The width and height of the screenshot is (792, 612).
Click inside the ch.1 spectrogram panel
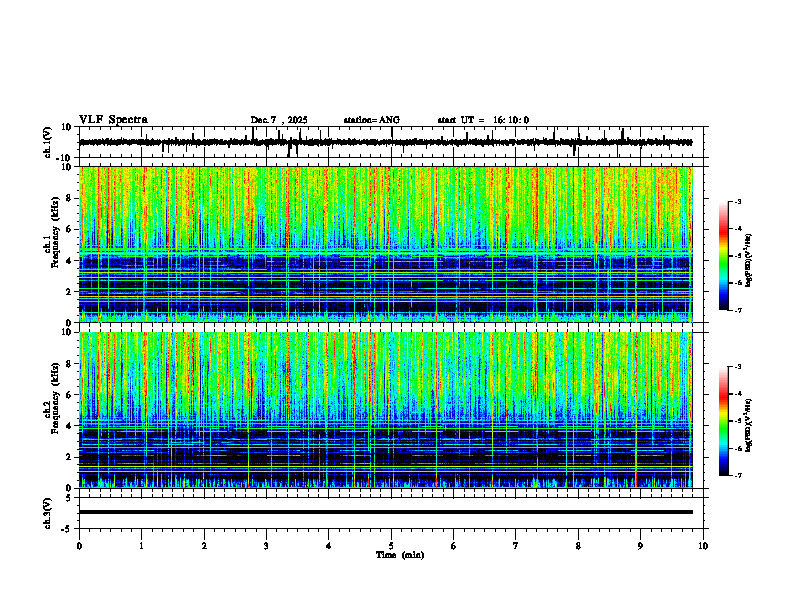click(385, 244)
